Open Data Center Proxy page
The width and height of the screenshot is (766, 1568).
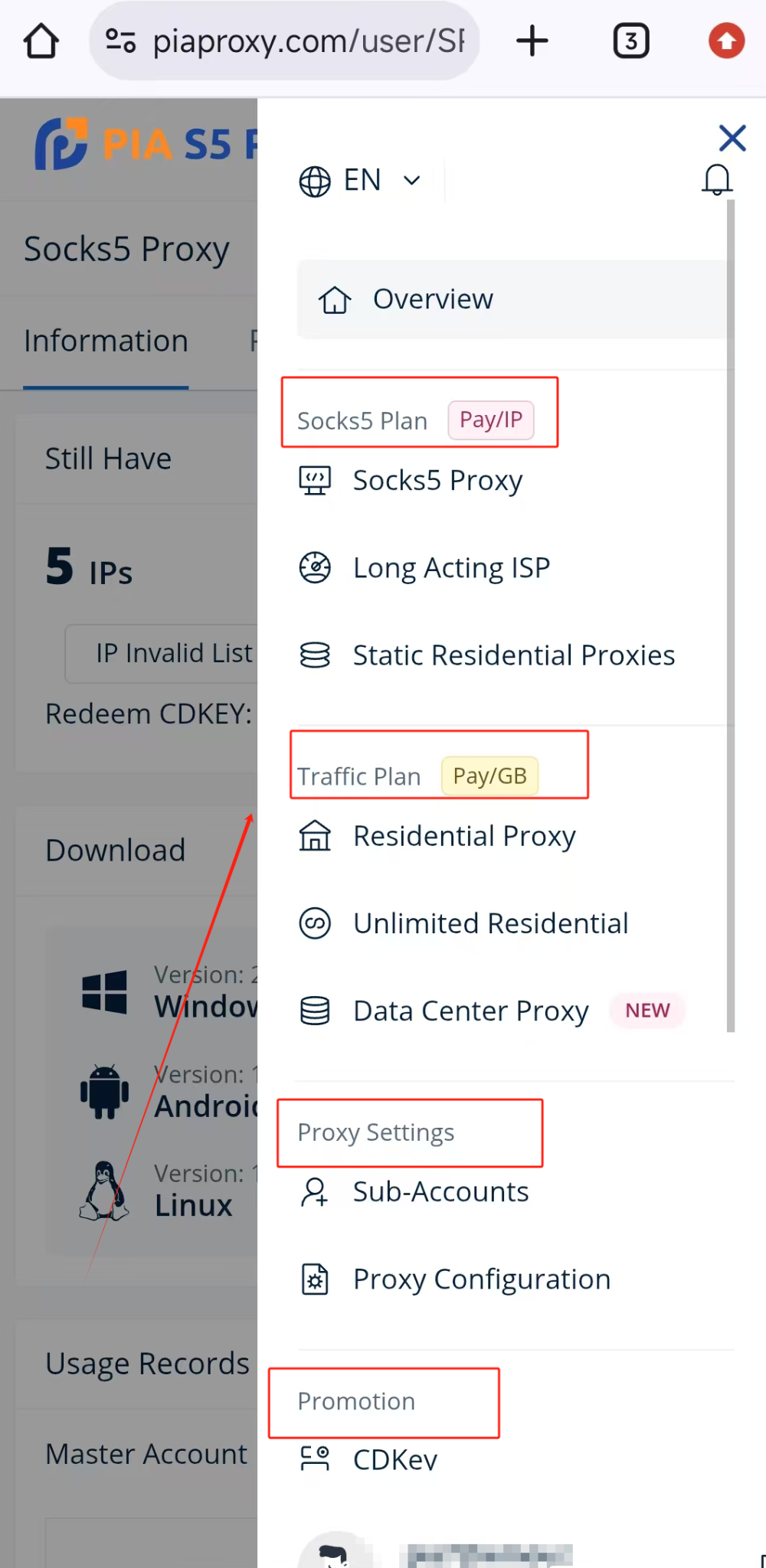[470, 1011]
